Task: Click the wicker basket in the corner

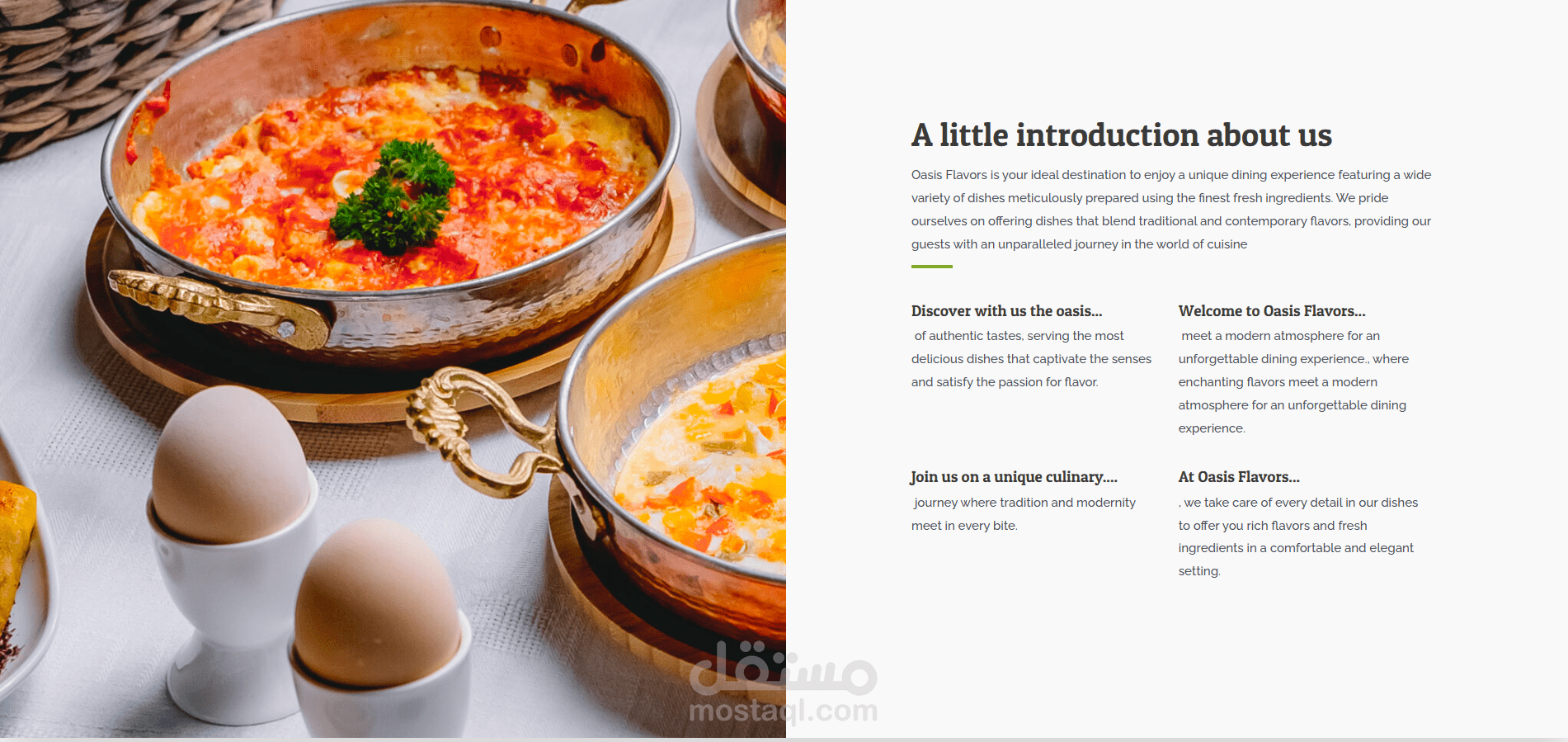Action: point(115,66)
